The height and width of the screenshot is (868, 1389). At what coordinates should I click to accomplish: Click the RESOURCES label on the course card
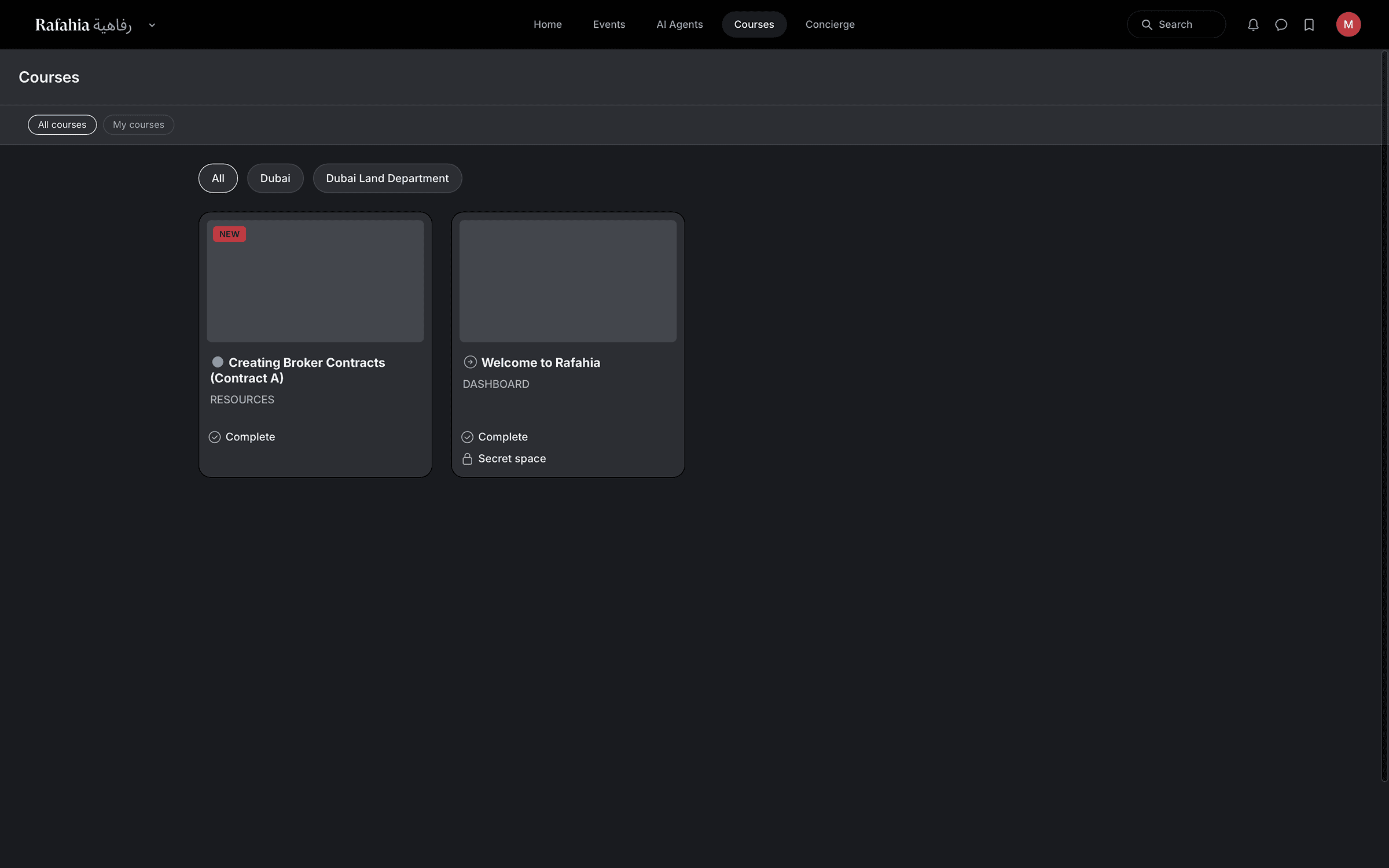[242, 400]
